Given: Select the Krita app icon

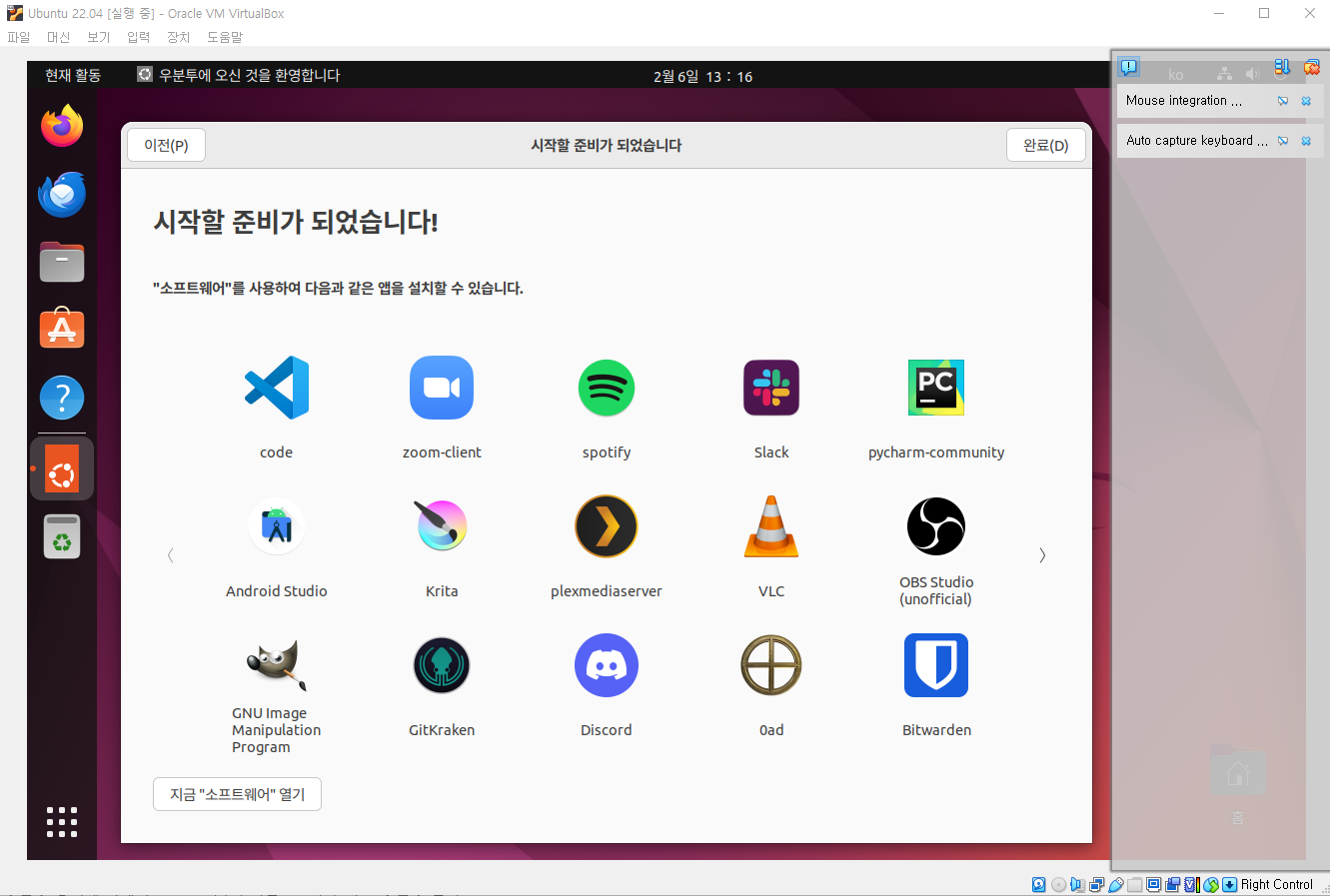Looking at the screenshot, I should [x=442, y=526].
